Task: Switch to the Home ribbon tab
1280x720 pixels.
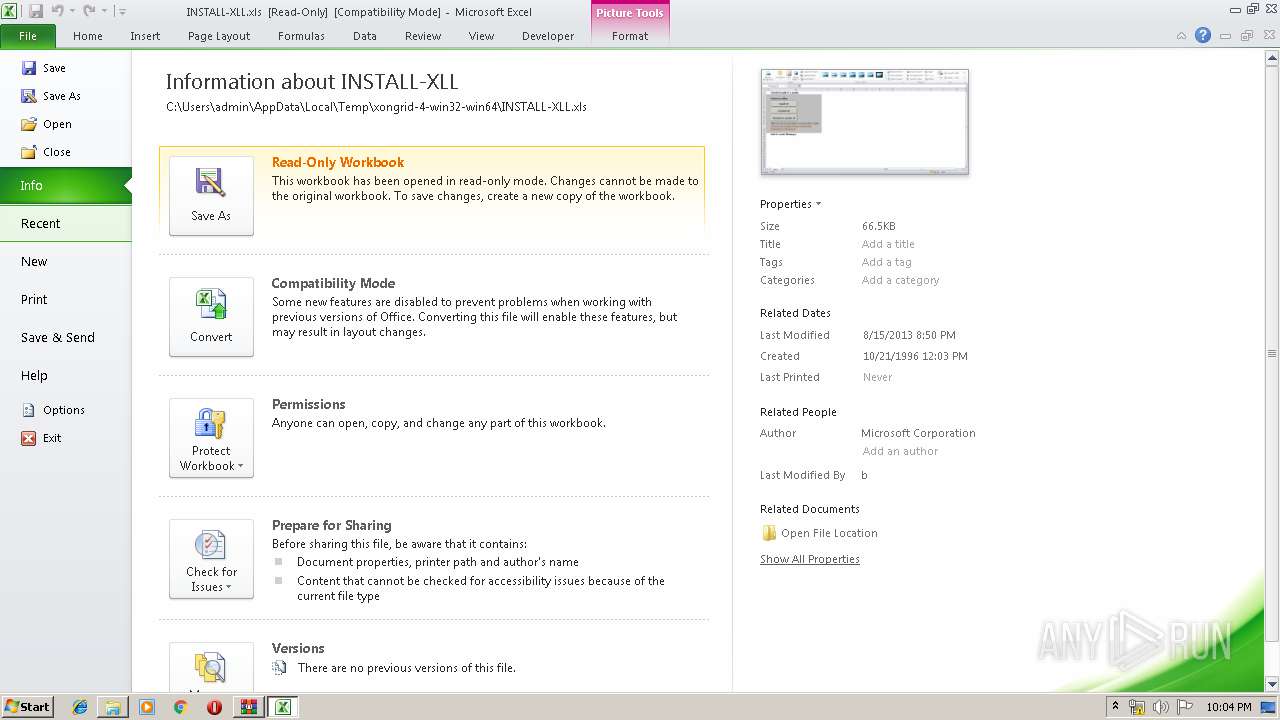Action: pyautogui.click(x=88, y=36)
